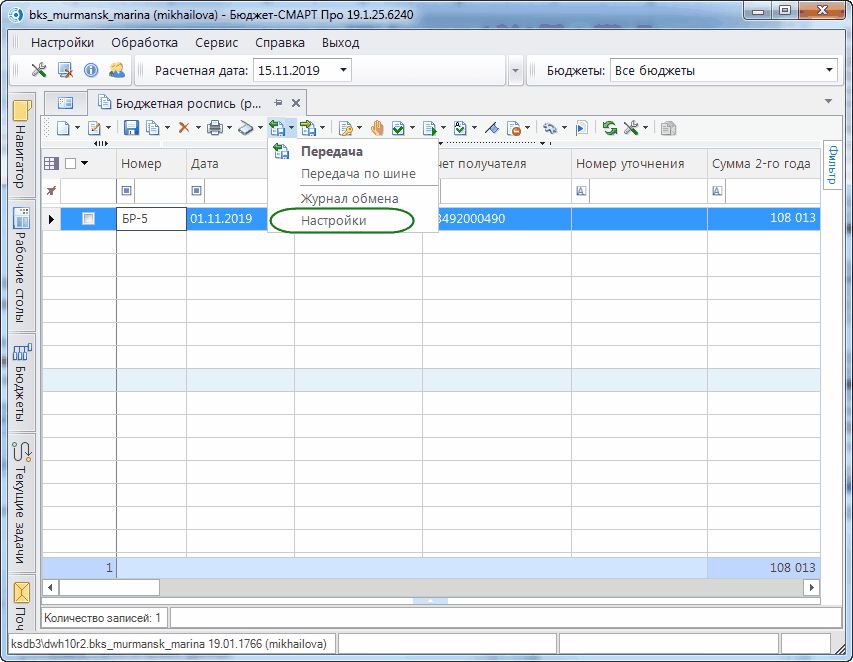
Task: Open the Расчетная дата dropdown
Action: 343,70
